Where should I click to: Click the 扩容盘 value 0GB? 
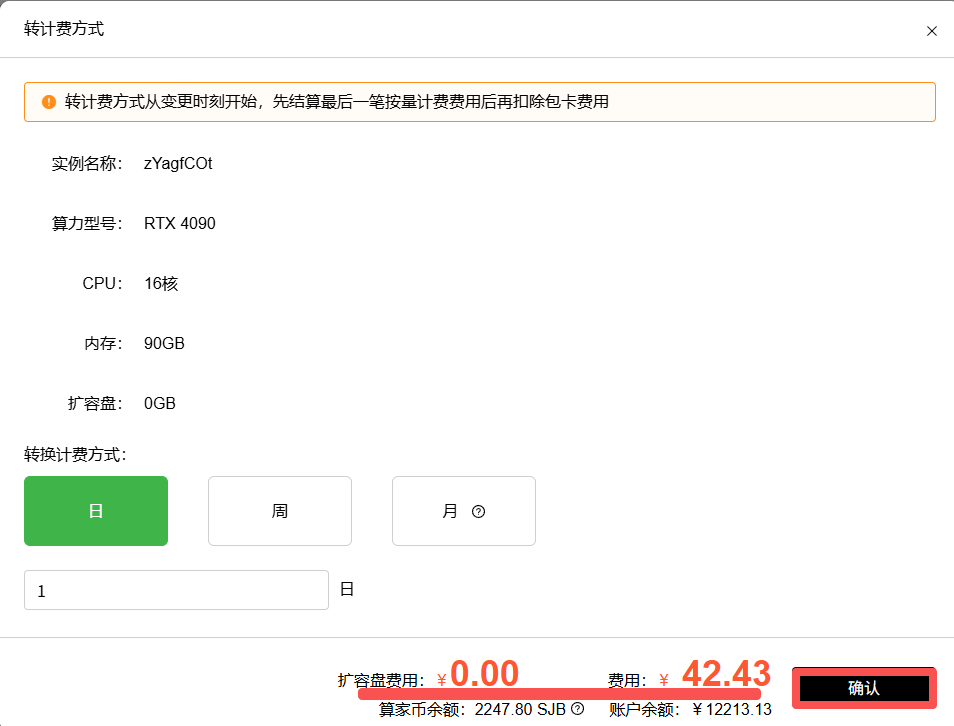[159, 403]
